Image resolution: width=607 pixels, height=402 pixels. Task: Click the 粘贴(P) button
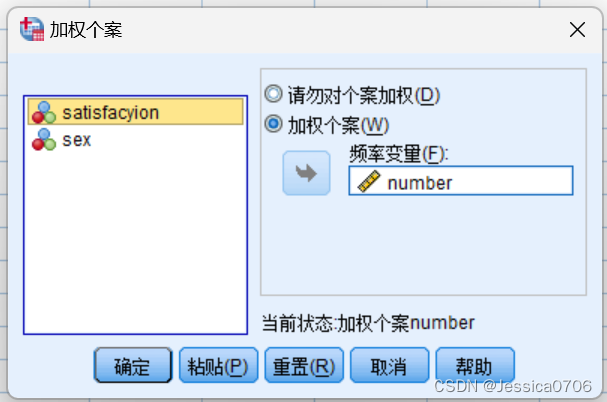(218, 365)
